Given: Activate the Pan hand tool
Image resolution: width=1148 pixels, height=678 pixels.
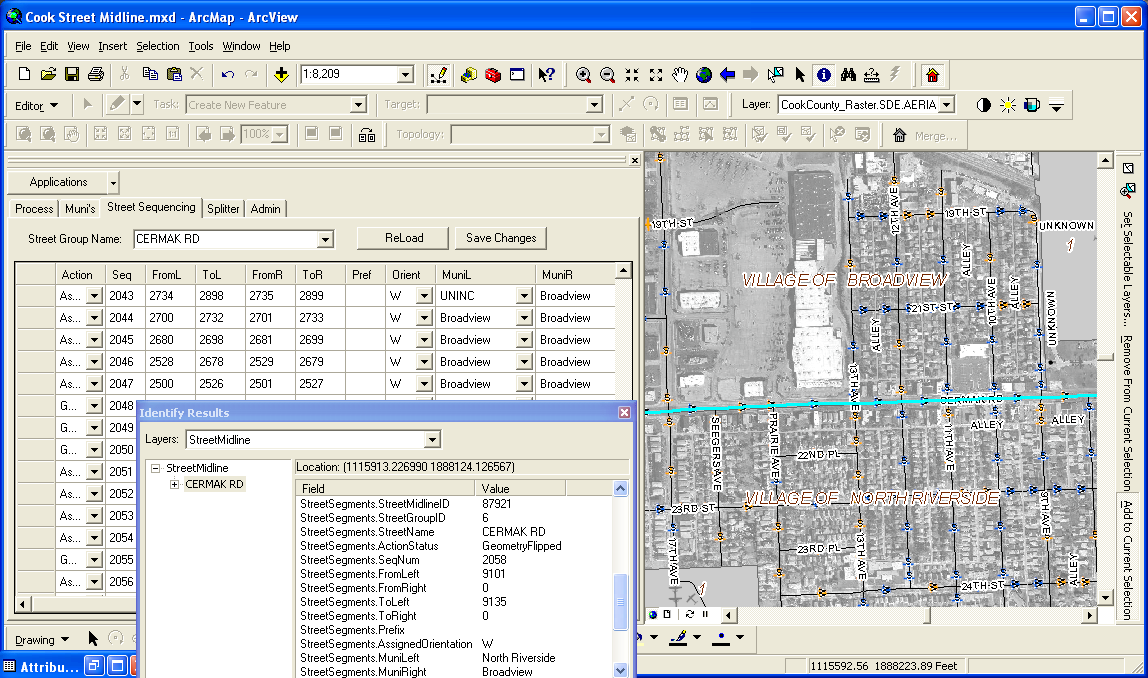Looking at the screenshot, I should [680, 74].
